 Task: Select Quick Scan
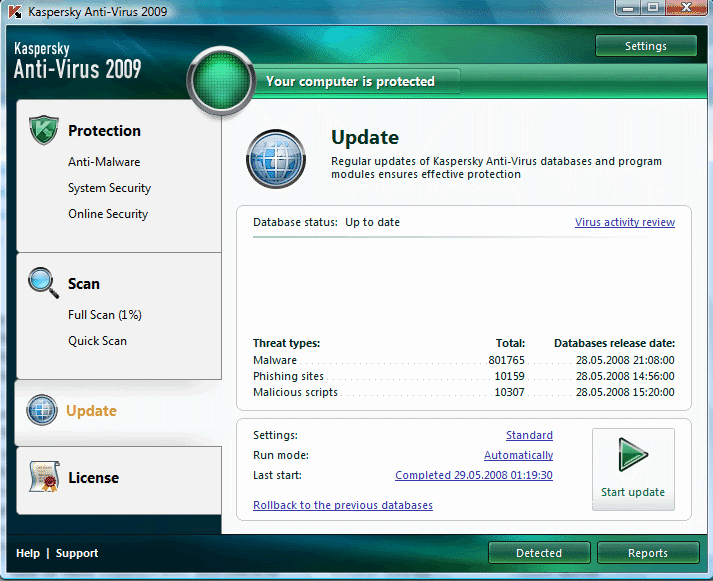(97, 341)
